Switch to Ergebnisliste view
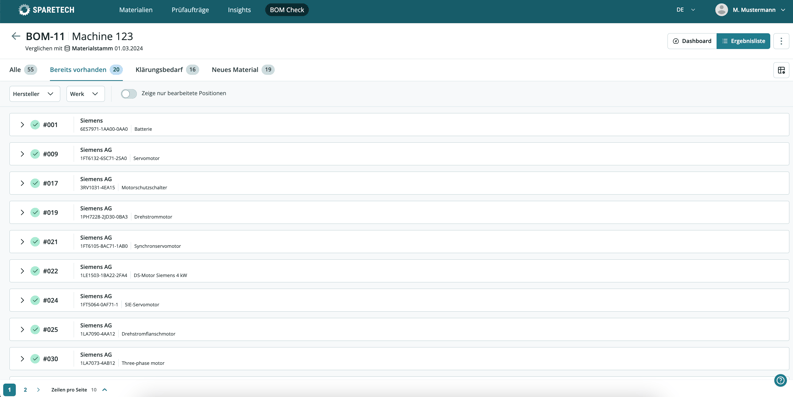 pos(743,41)
